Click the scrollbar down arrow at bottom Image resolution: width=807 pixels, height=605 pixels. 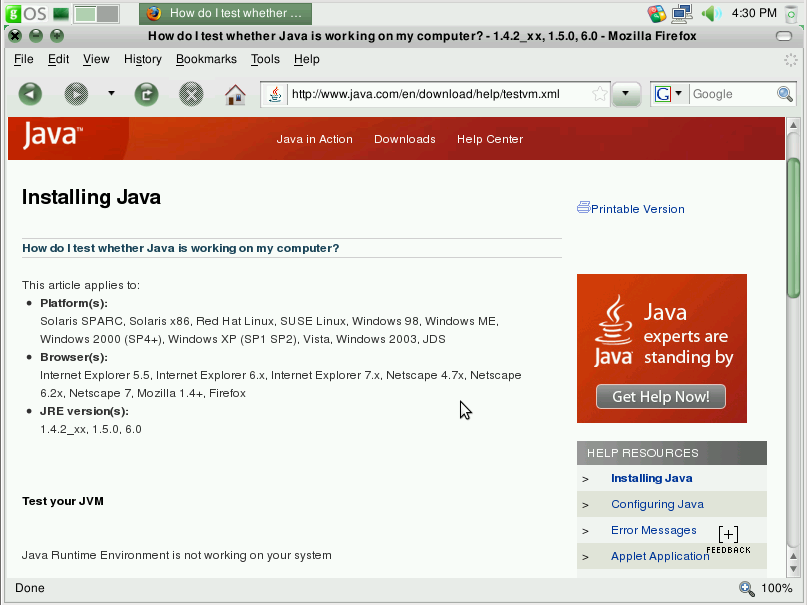coord(793,568)
